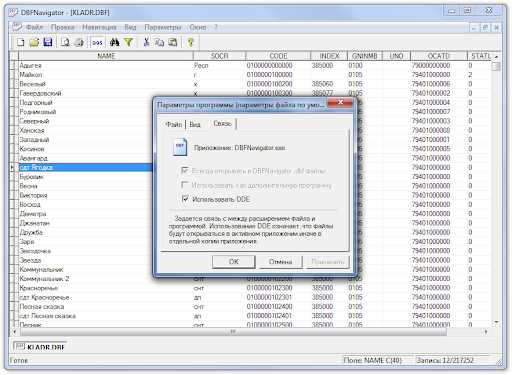Click the OCATD column header
512x375 pixels.
439,56
